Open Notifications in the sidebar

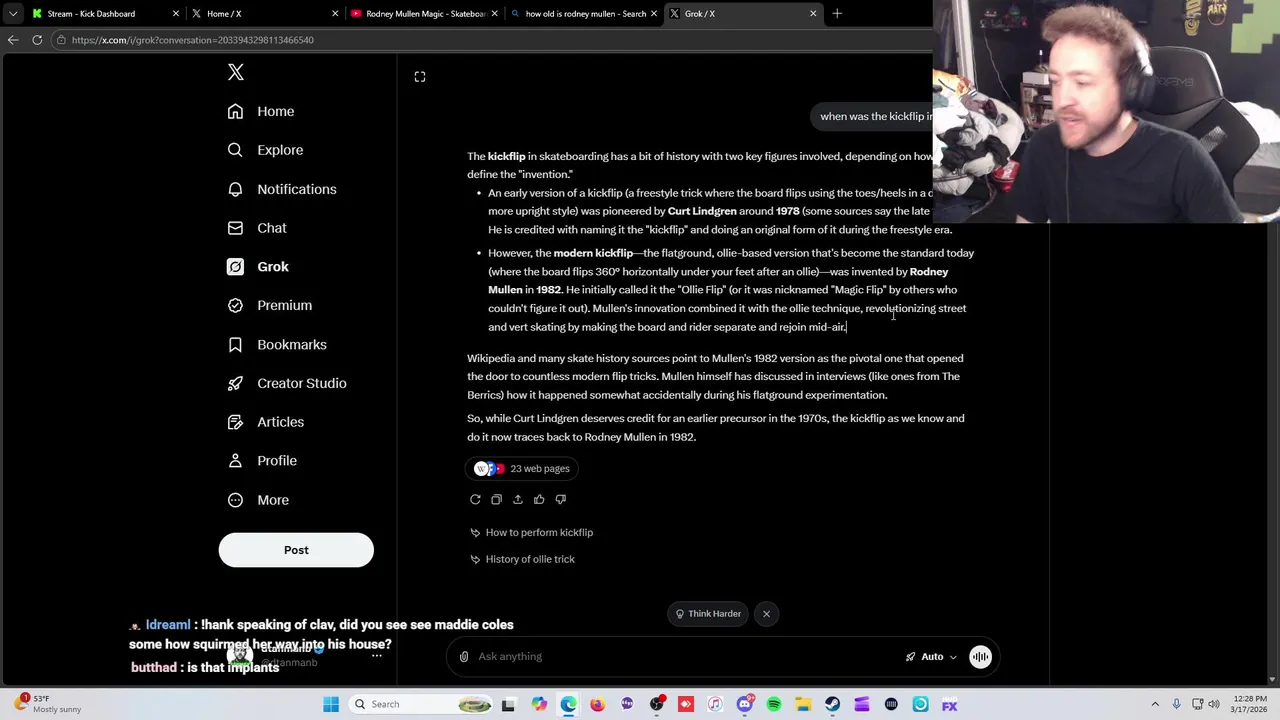[x=282, y=189]
